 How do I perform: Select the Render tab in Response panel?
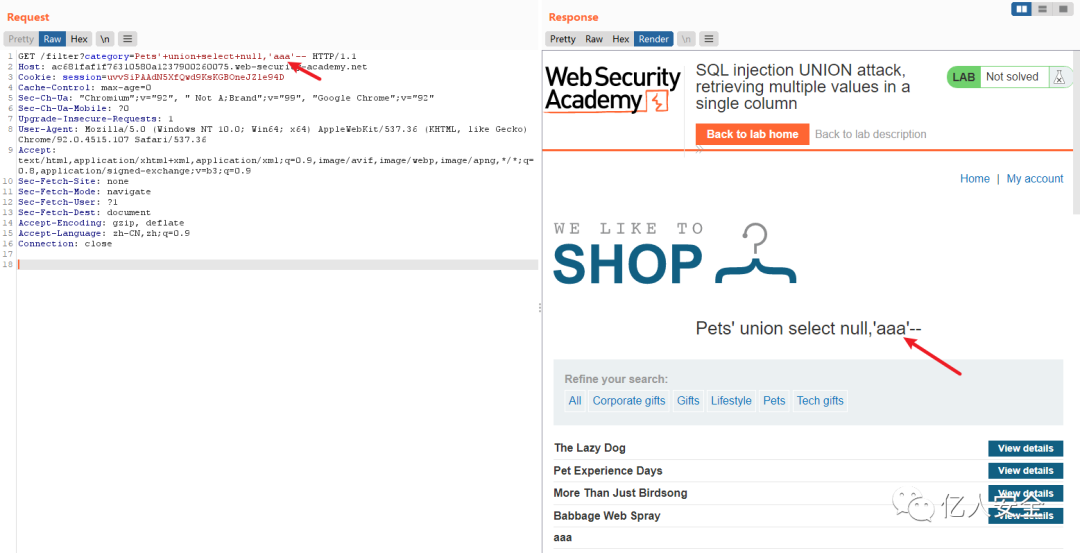(654, 39)
